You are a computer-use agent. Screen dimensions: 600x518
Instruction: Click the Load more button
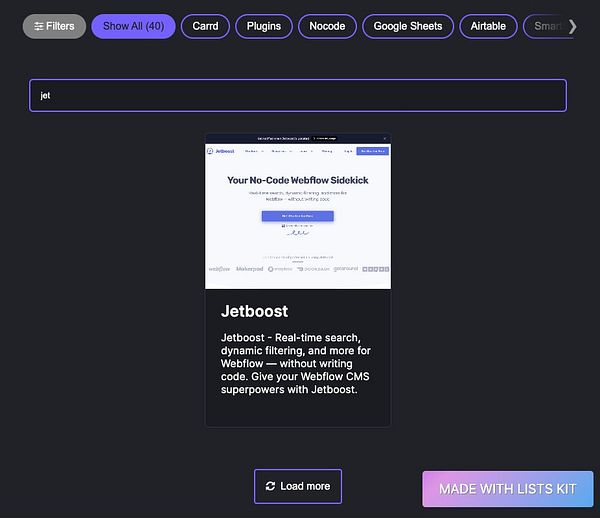(298, 486)
